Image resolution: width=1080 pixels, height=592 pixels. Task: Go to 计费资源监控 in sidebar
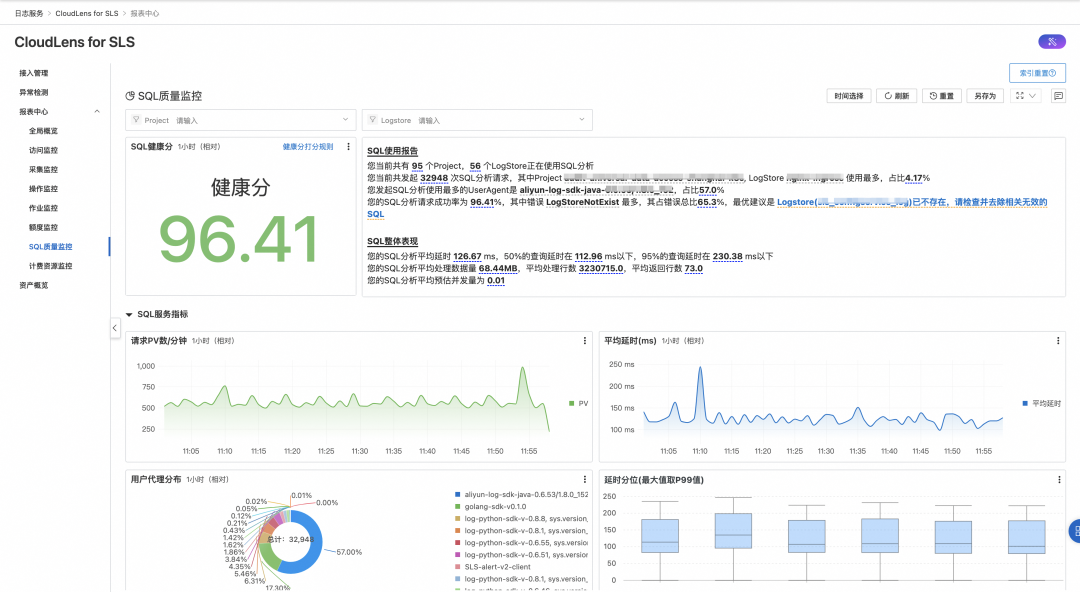coord(50,266)
